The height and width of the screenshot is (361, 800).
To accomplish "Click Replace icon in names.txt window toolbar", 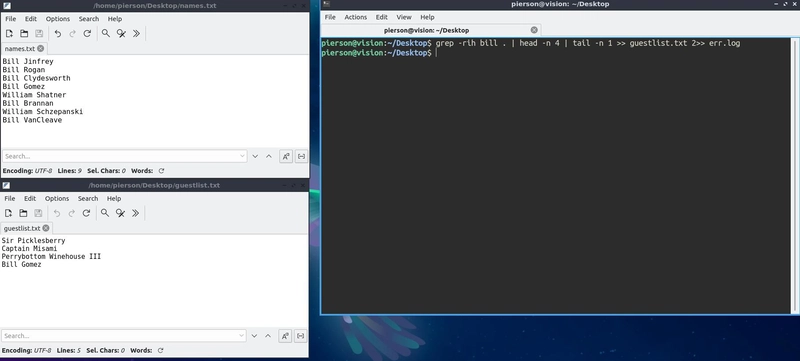I will [x=121, y=34].
